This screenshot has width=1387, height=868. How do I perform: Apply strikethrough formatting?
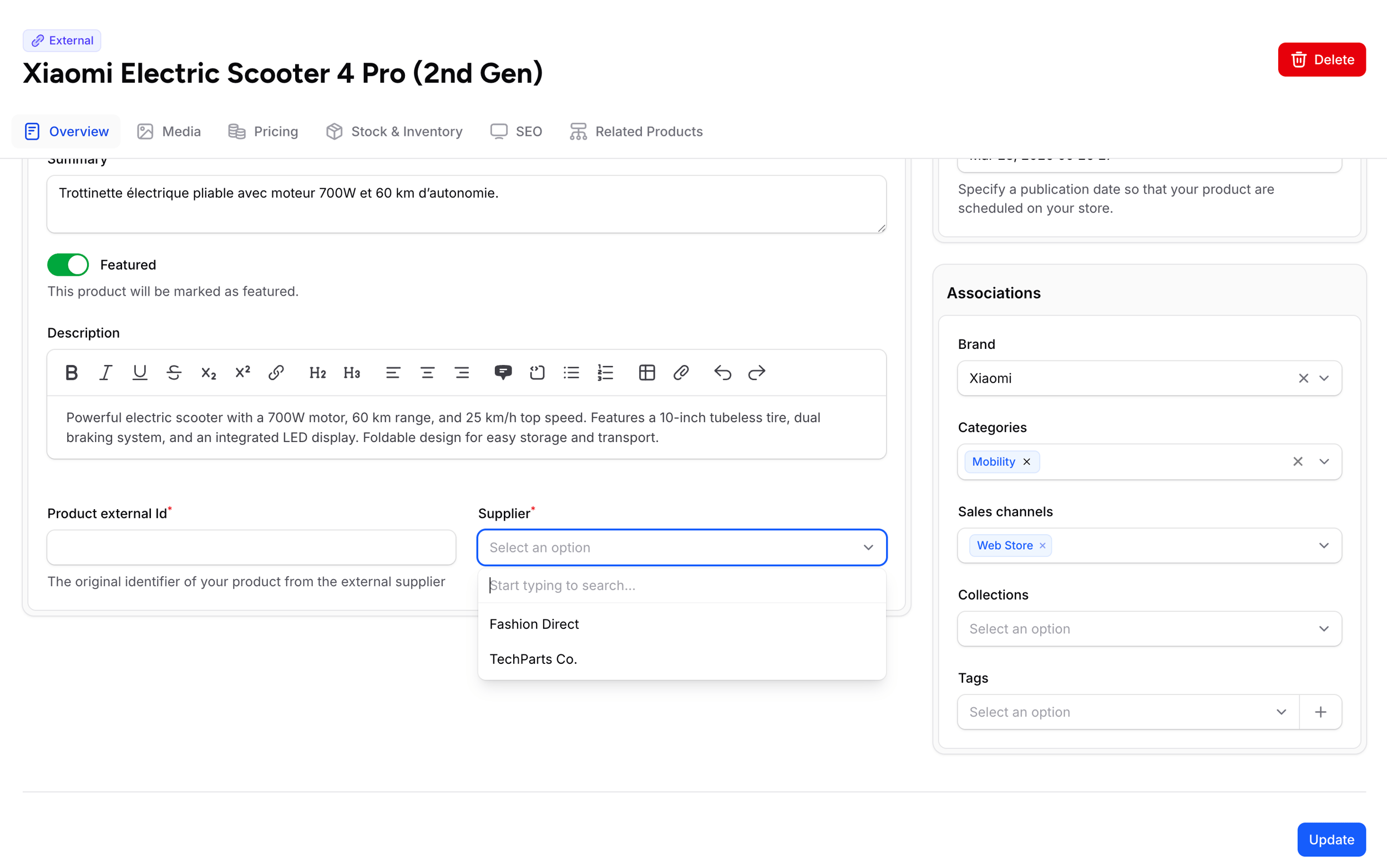pos(174,373)
